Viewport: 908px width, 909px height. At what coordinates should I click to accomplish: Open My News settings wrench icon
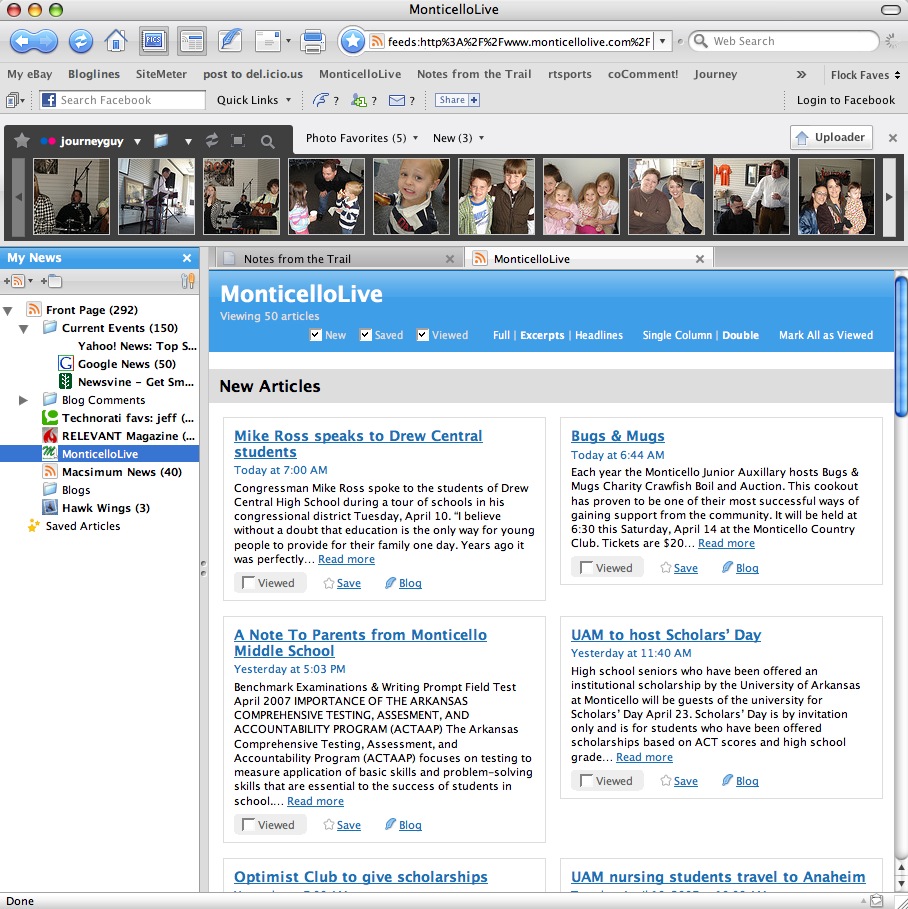tap(187, 281)
